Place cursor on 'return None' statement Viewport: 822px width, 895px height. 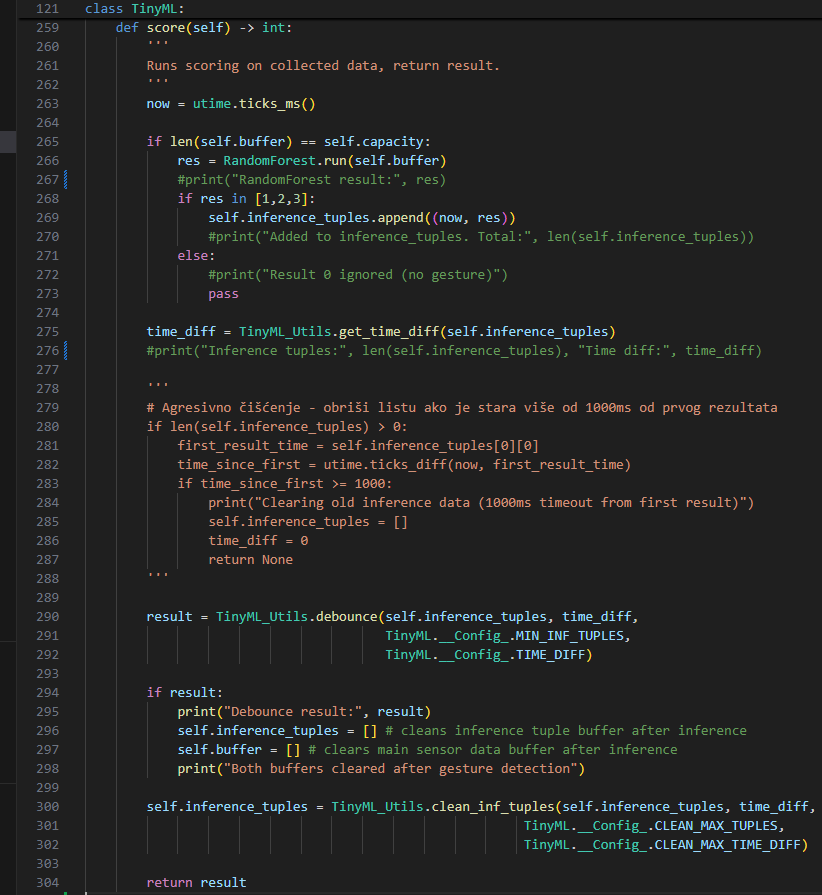point(250,560)
